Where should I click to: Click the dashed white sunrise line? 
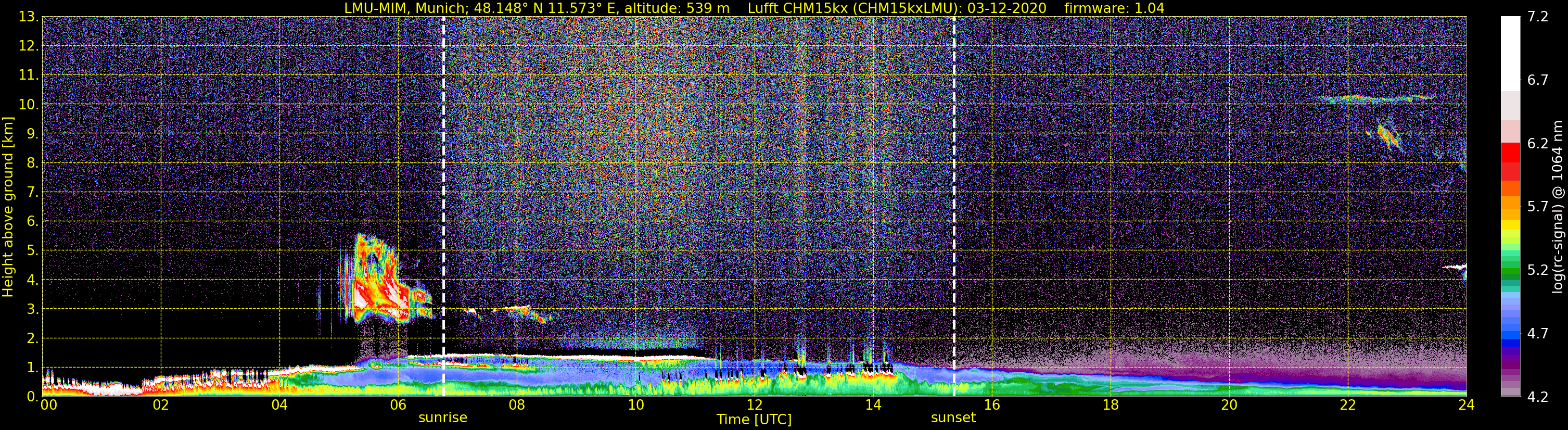click(x=443, y=207)
